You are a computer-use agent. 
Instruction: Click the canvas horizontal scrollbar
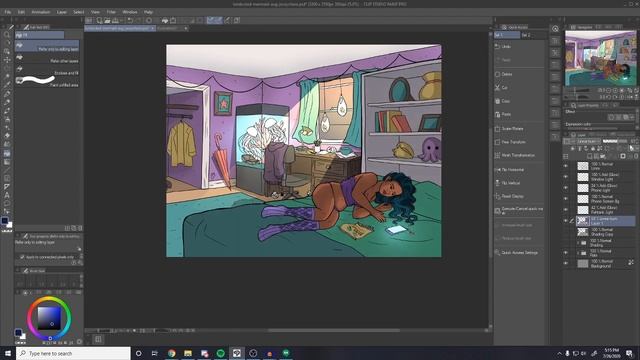334,330
